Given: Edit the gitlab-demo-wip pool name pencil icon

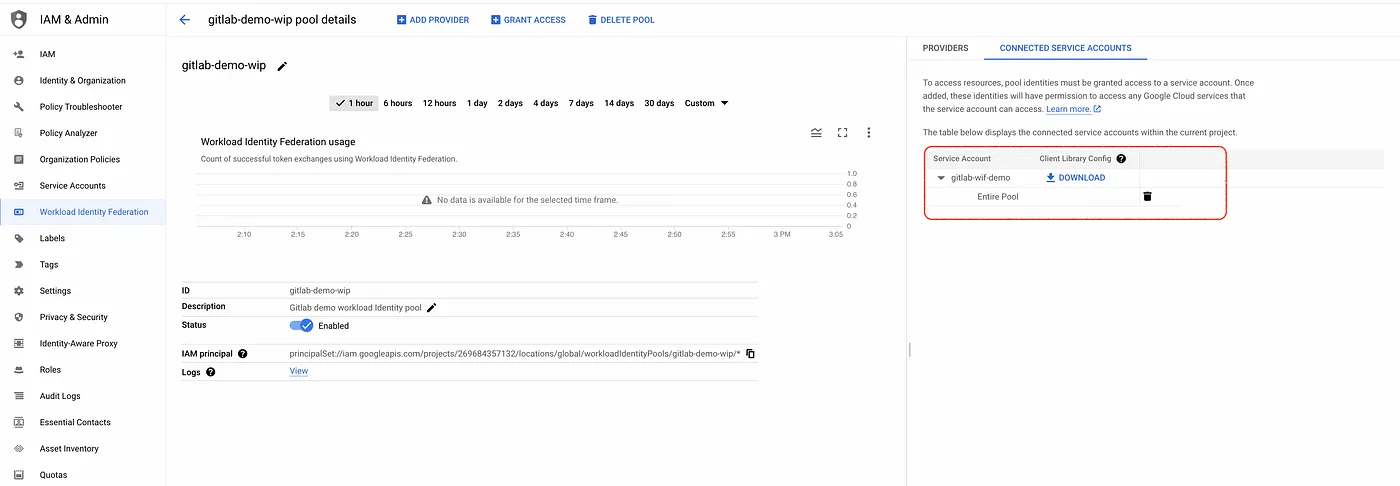Looking at the screenshot, I should tap(282, 66).
